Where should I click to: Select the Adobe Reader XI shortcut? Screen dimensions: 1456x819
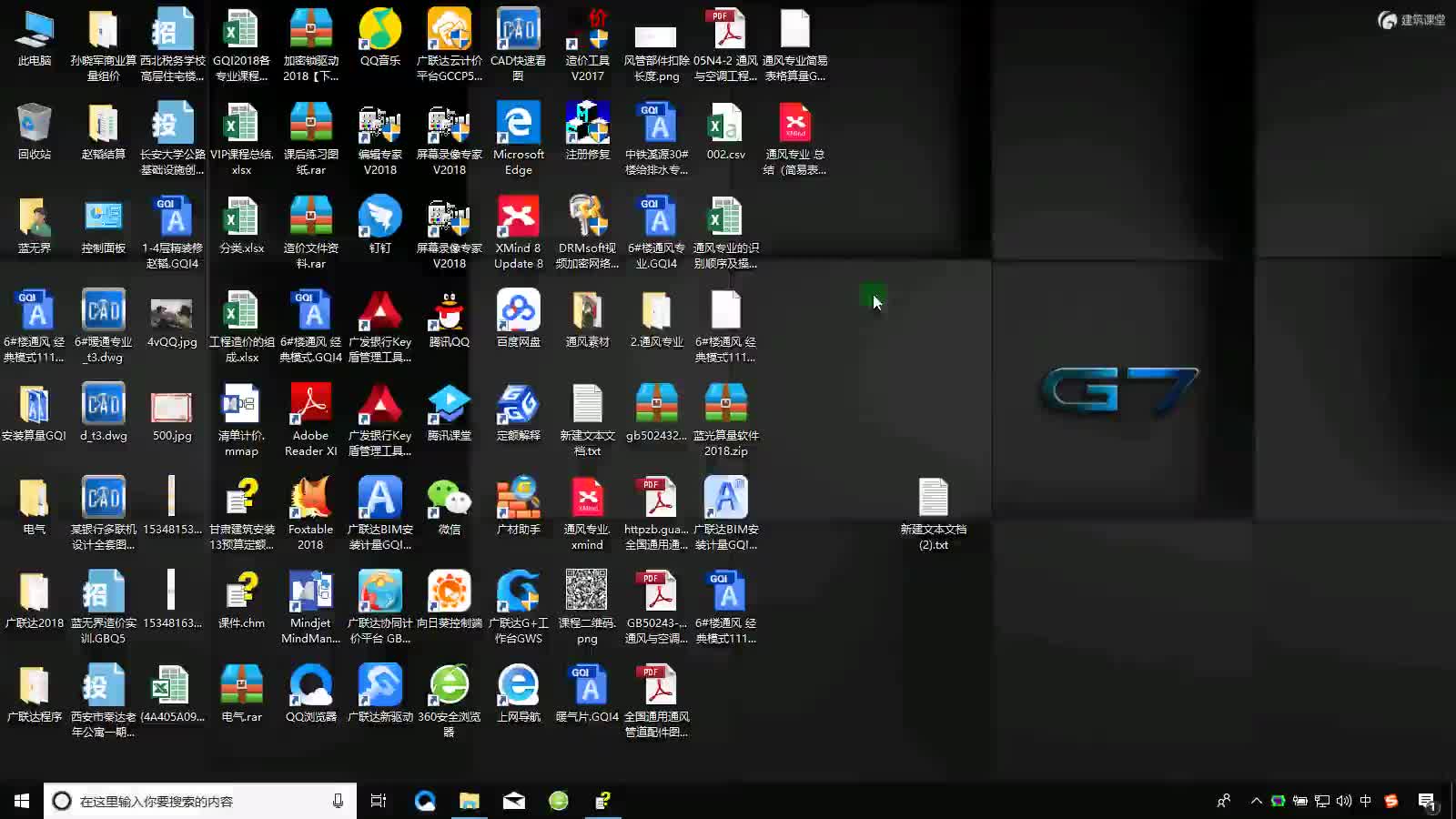[x=311, y=420]
